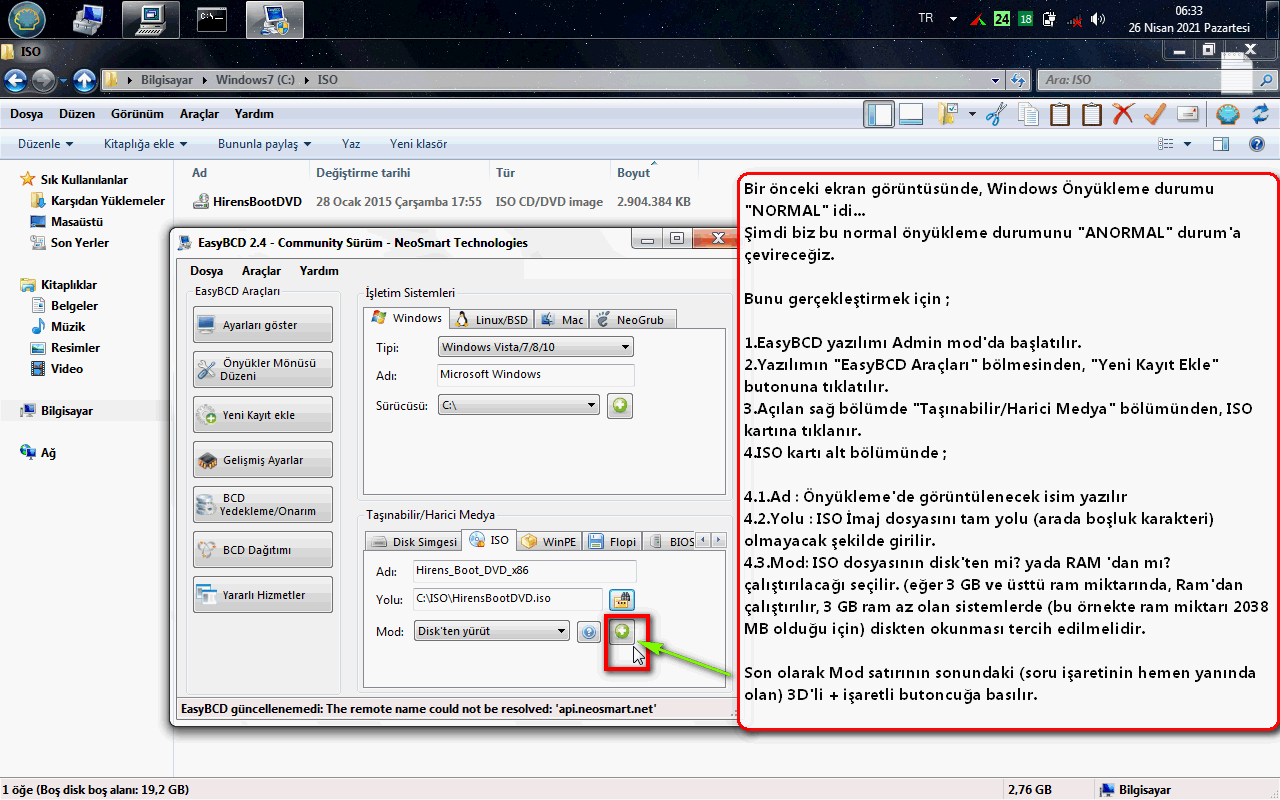The image size is (1280, 800).
Task: Refresh the Explorer address bar location
Action: (1018, 80)
